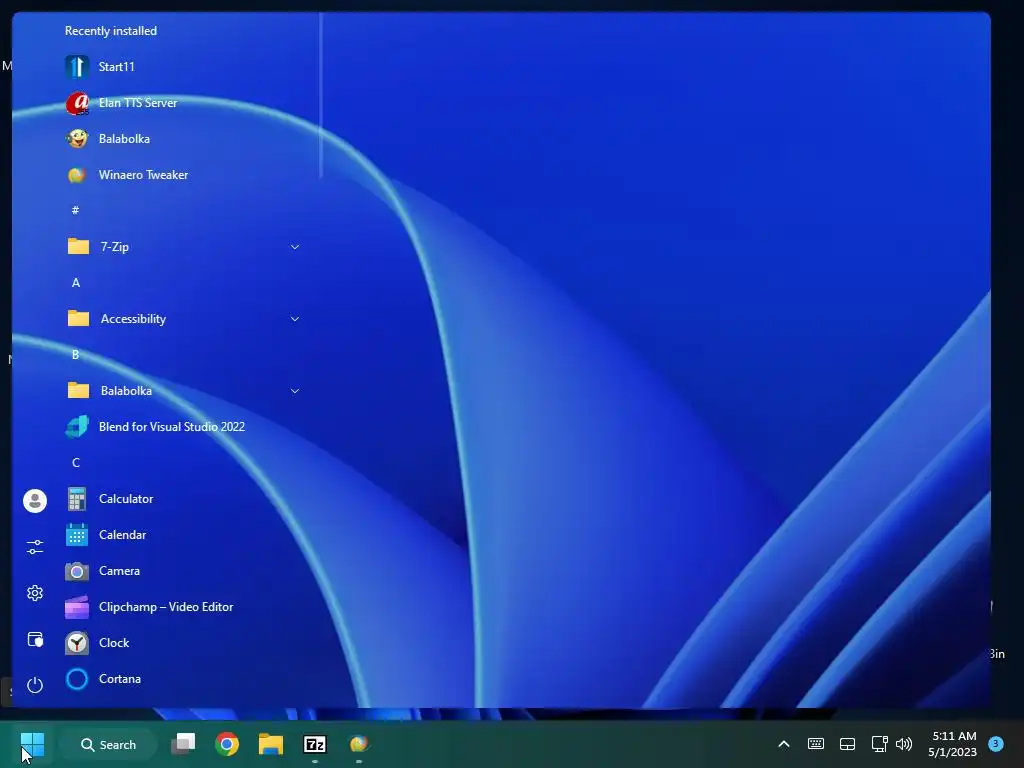Screen dimensions: 1024x768
Task: Click the sidebar icon above the power button
Action: pos(35,639)
